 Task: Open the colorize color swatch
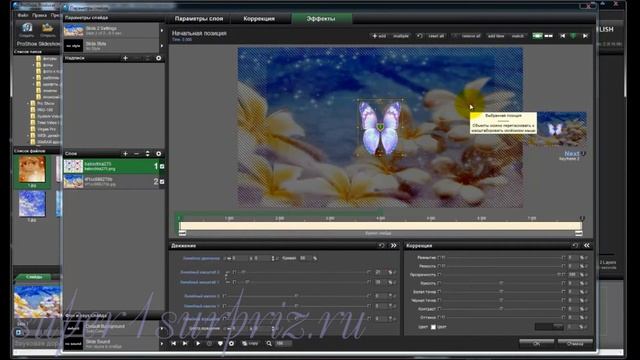[549, 327]
